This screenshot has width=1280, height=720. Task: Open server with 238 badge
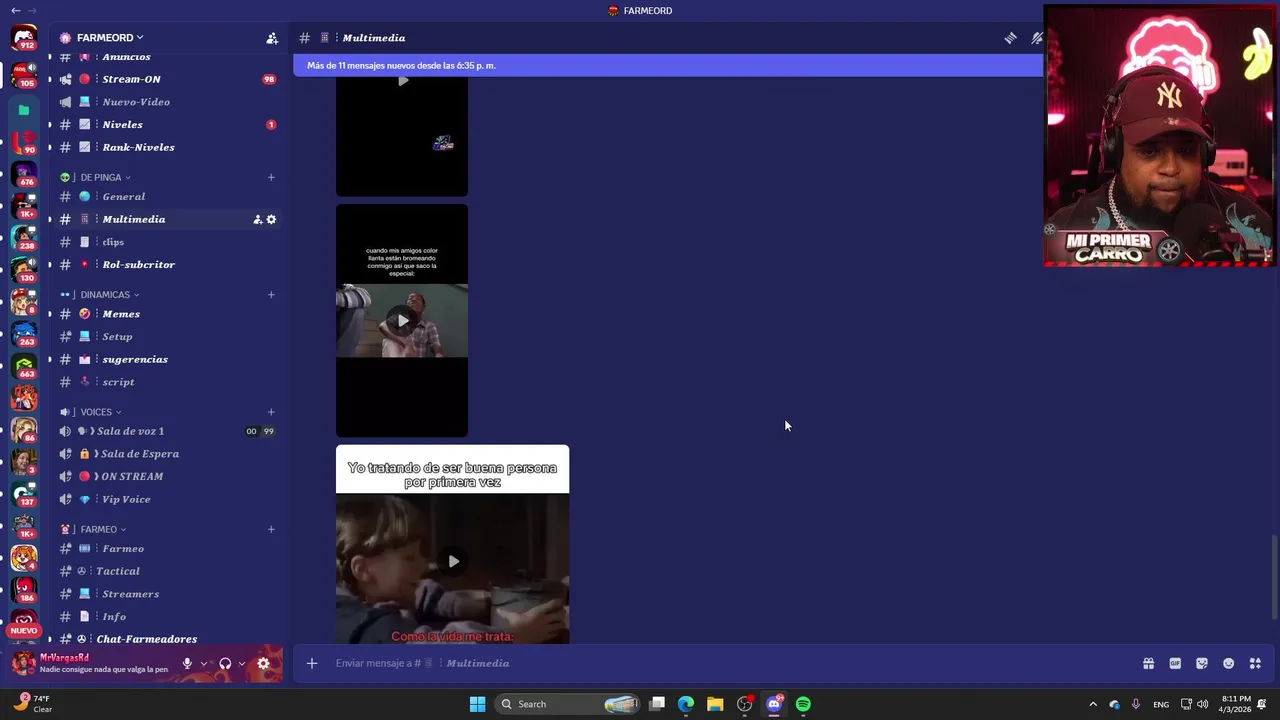point(24,238)
